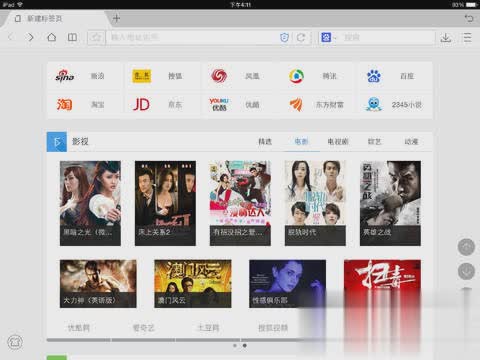Open the 床上关系2 movie poster
The height and width of the screenshot is (360, 480).
(x=165, y=203)
